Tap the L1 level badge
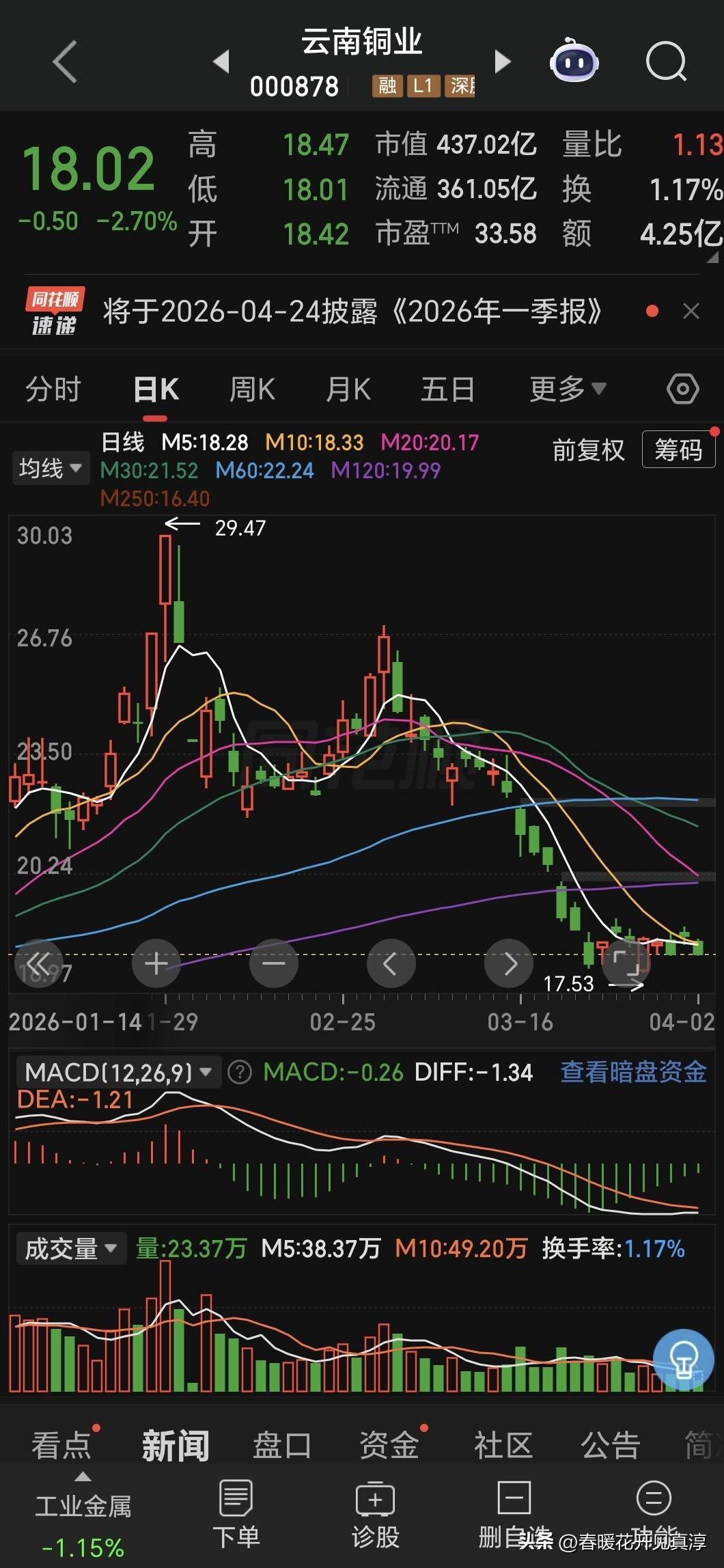 423,85
